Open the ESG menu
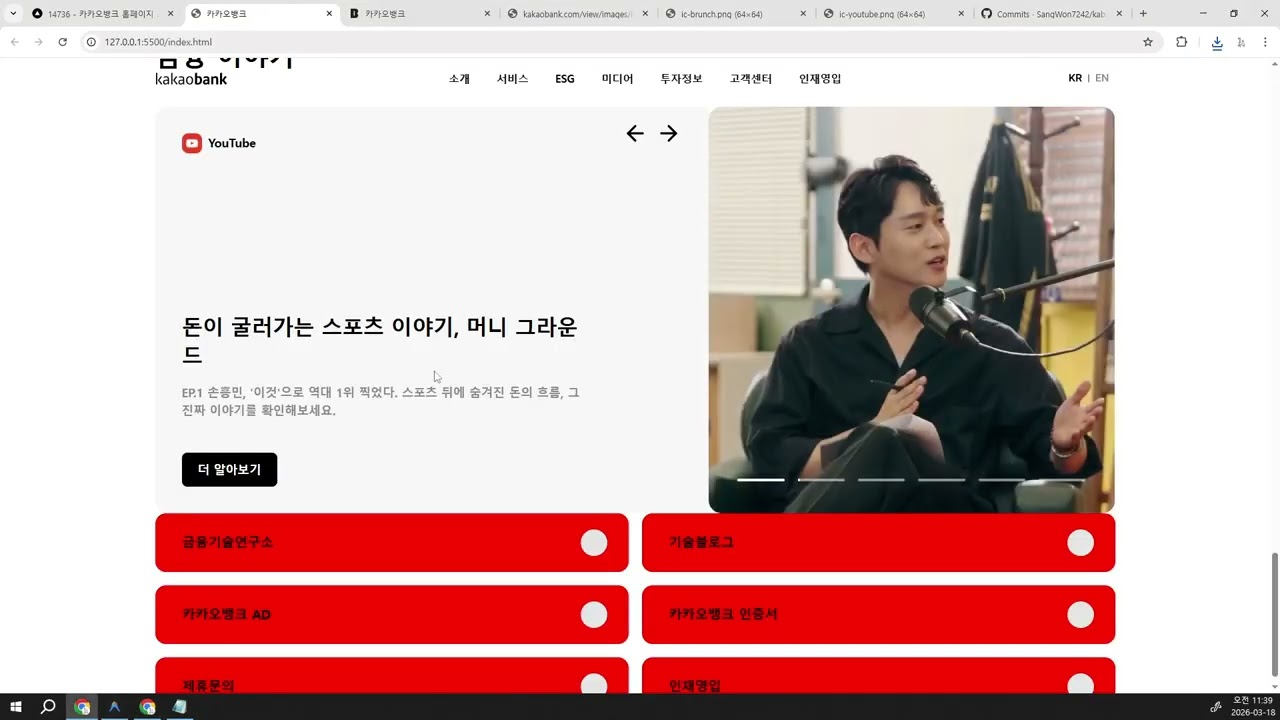 coord(565,79)
